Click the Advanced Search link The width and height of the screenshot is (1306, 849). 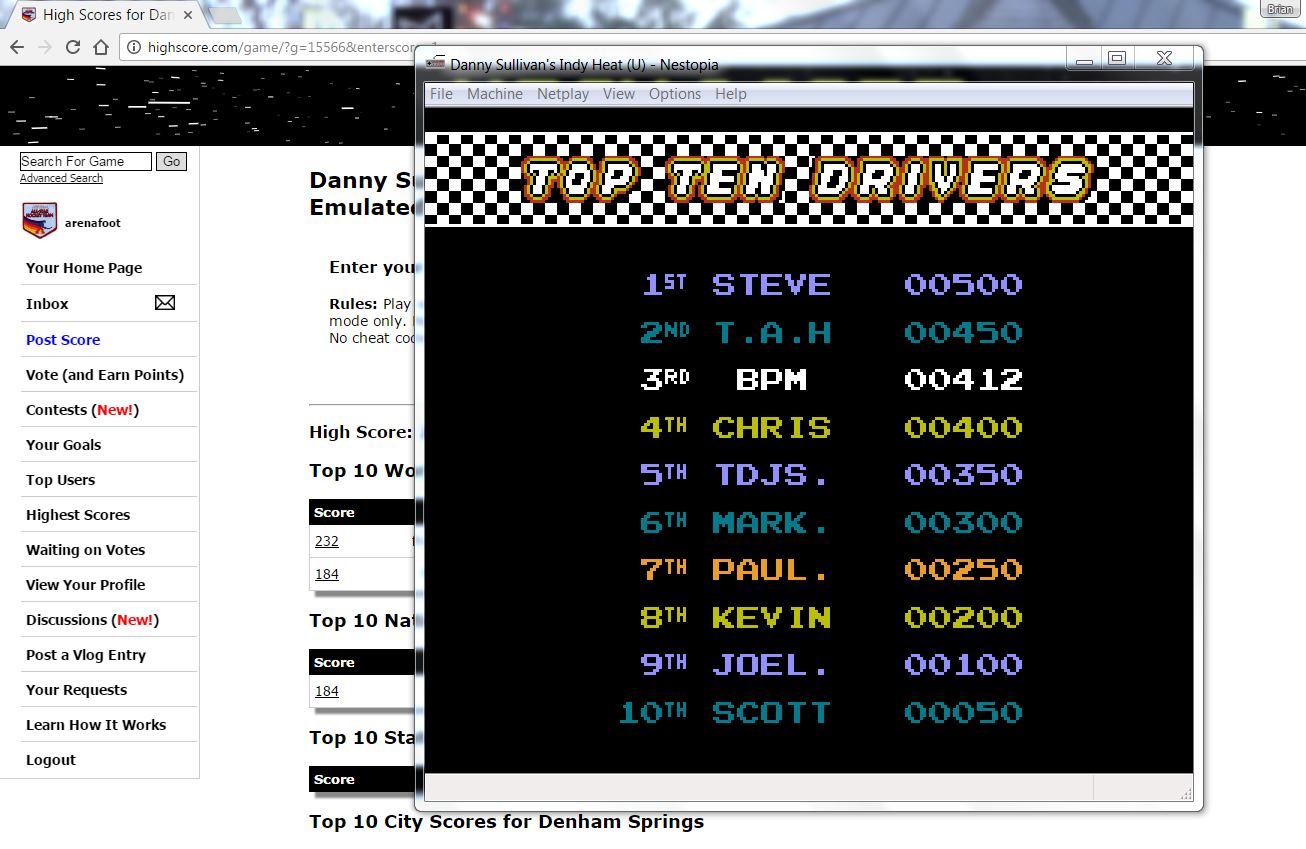61,178
